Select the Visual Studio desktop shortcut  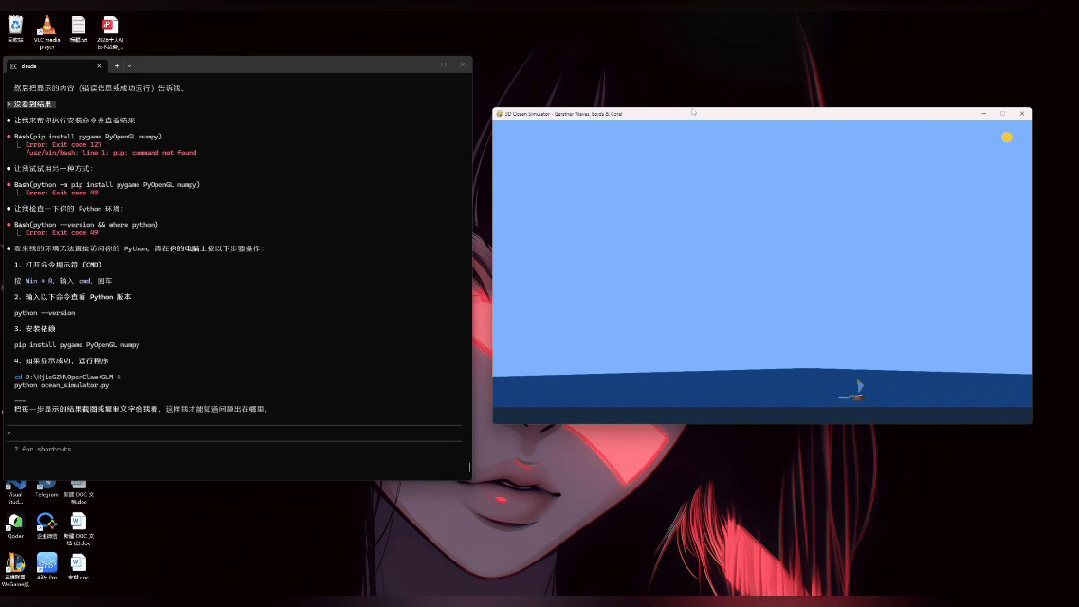(15, 493)
